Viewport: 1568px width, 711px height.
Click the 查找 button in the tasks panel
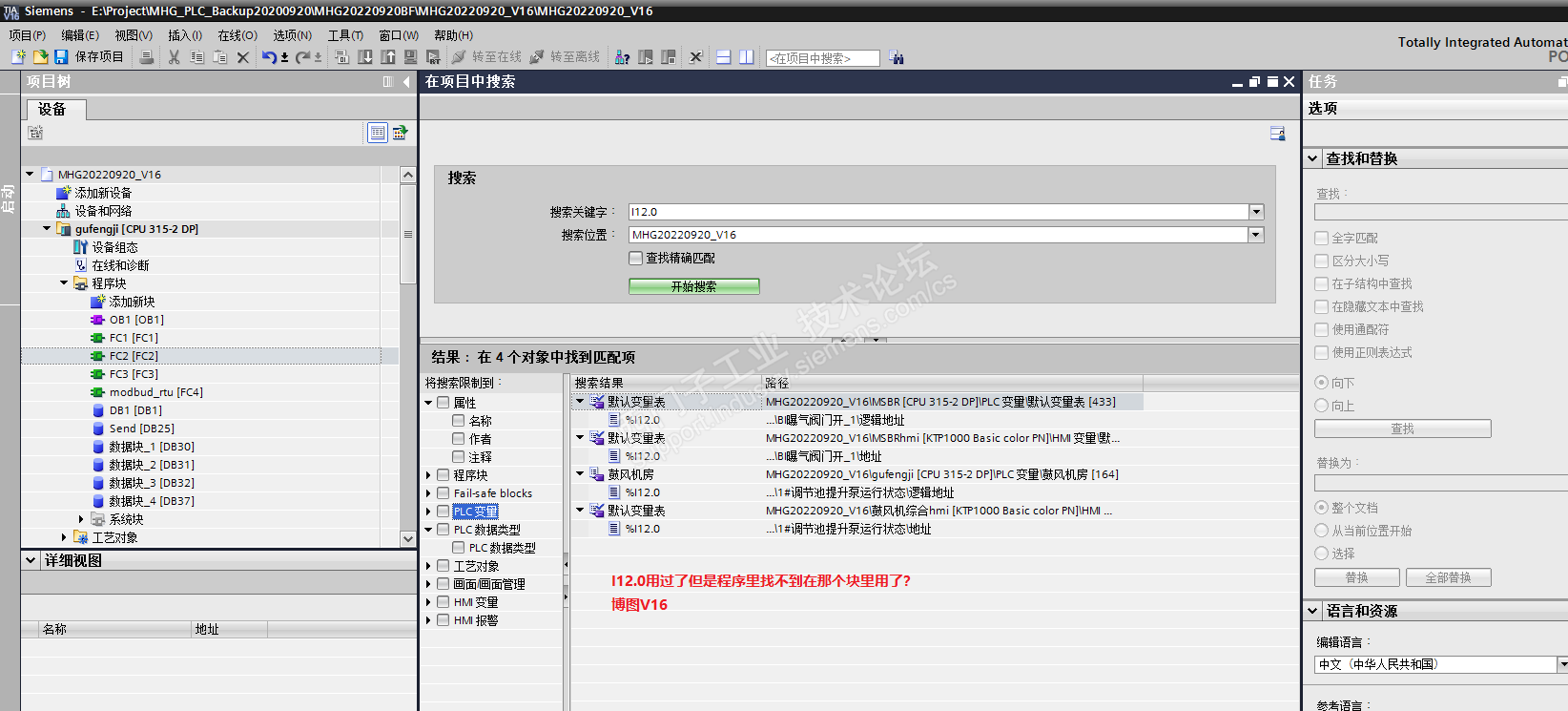click(1402, 429)
